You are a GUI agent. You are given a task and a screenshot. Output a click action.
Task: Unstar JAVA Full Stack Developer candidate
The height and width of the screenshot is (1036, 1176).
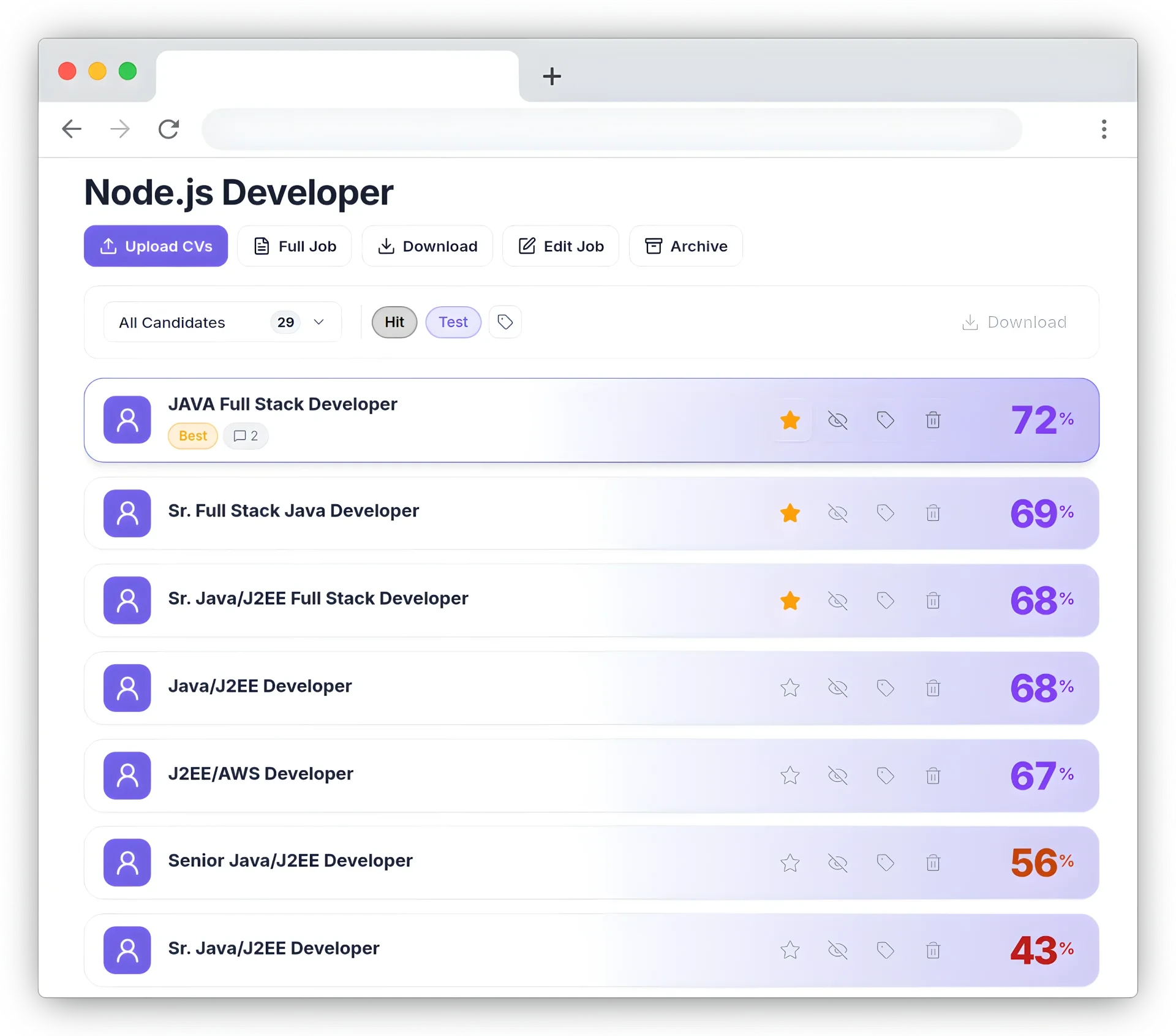tap(790, 420)
